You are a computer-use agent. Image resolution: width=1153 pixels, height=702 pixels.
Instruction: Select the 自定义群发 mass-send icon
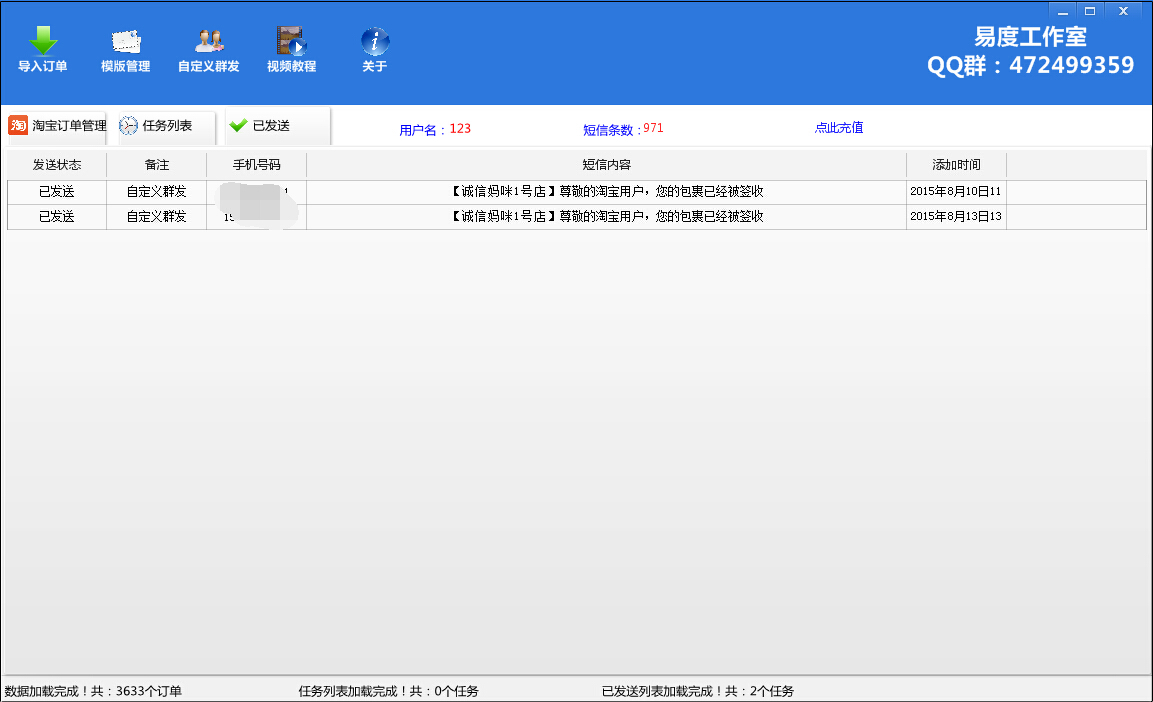(205, 40)
